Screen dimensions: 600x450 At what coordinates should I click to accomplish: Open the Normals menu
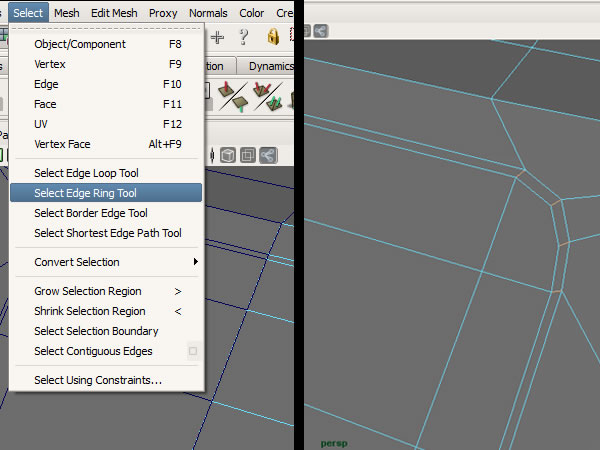pos(208,13)
